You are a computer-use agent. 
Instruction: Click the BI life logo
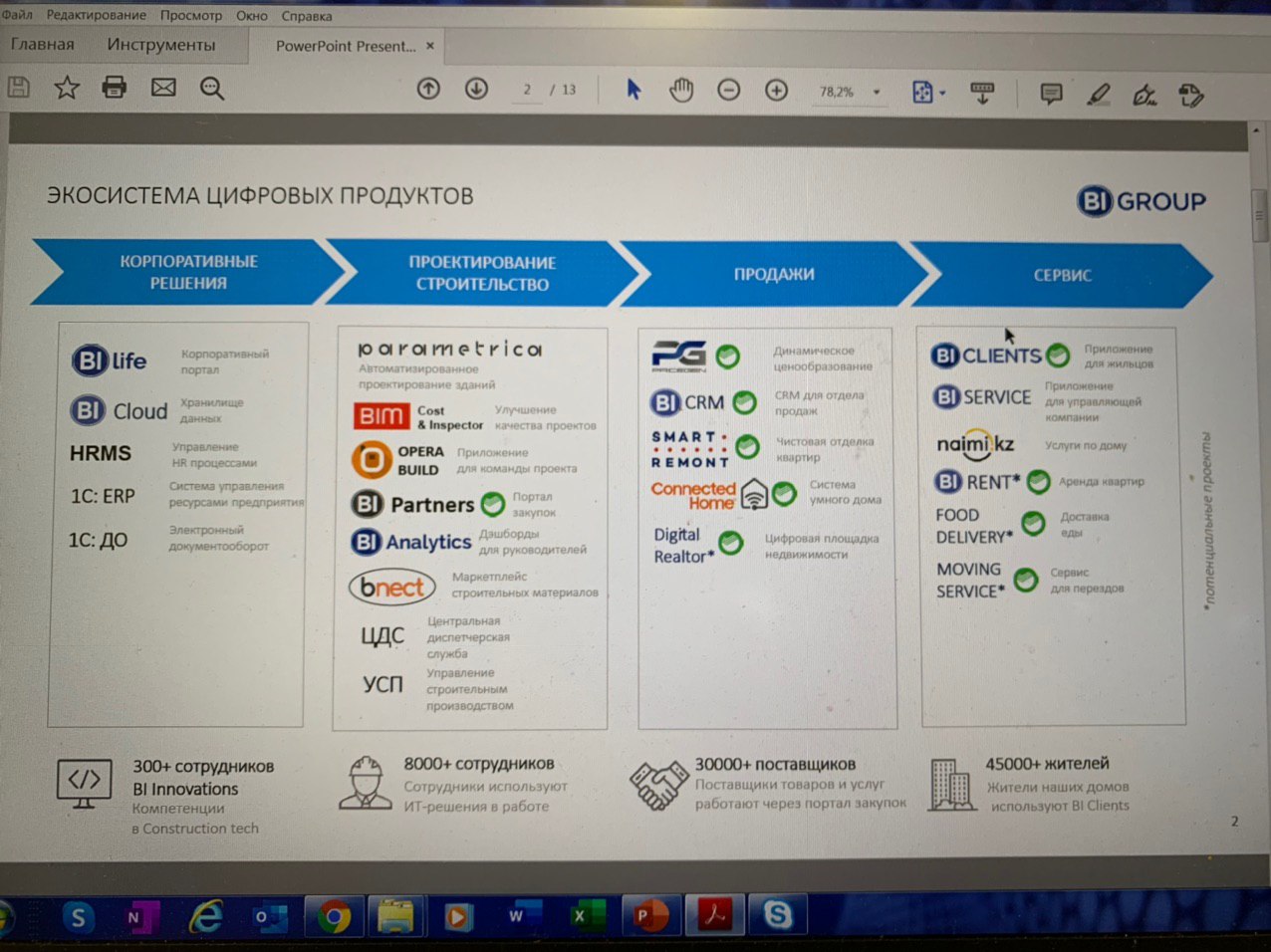coord(110,360)
